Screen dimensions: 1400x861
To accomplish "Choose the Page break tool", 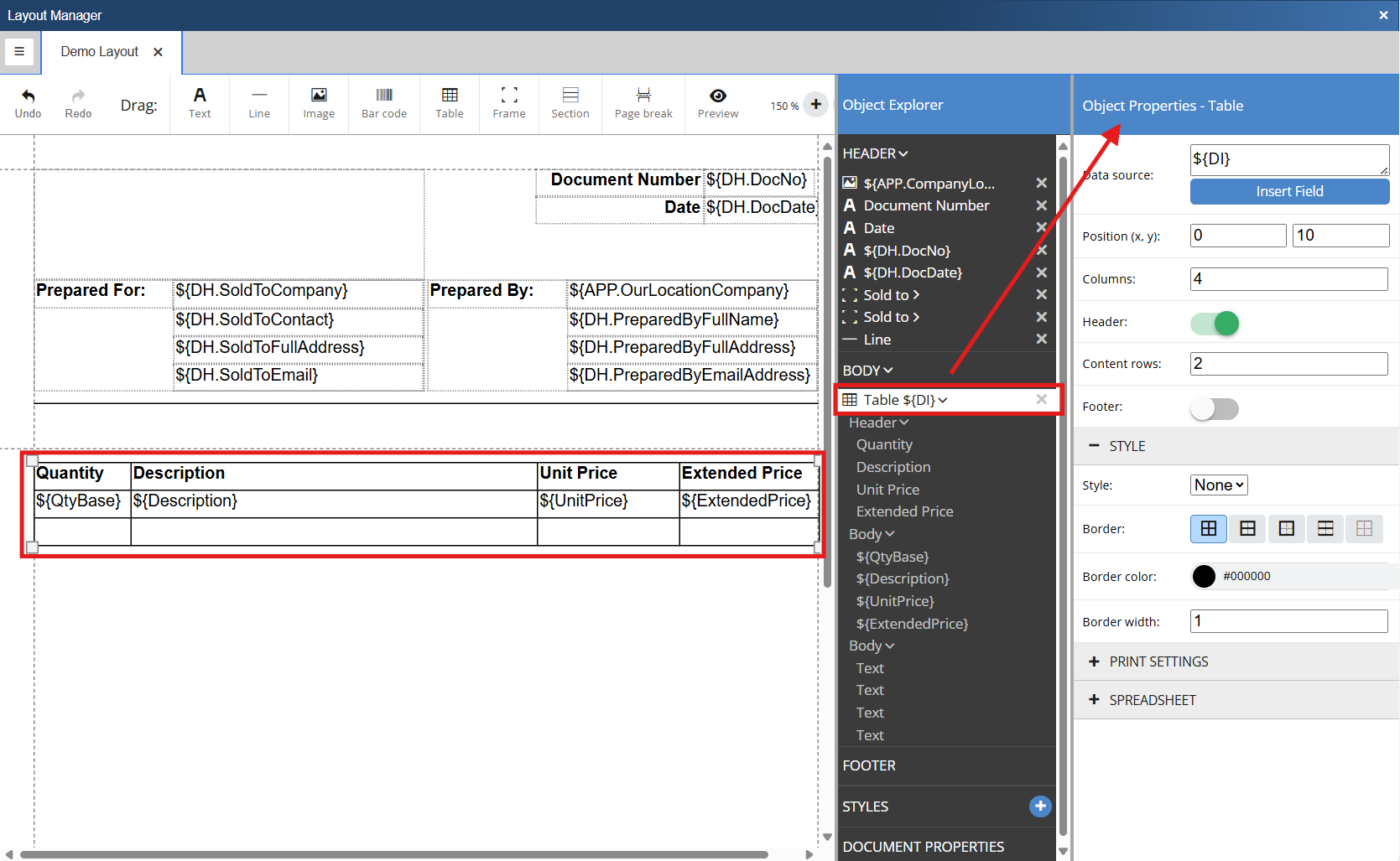I will (643, 103).
